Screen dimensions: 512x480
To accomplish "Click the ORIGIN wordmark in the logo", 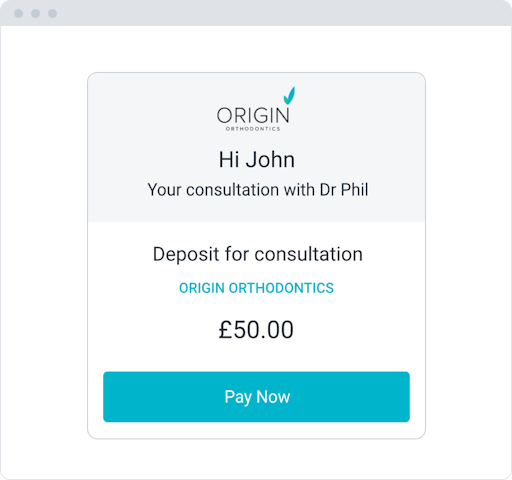I will 253,115.
